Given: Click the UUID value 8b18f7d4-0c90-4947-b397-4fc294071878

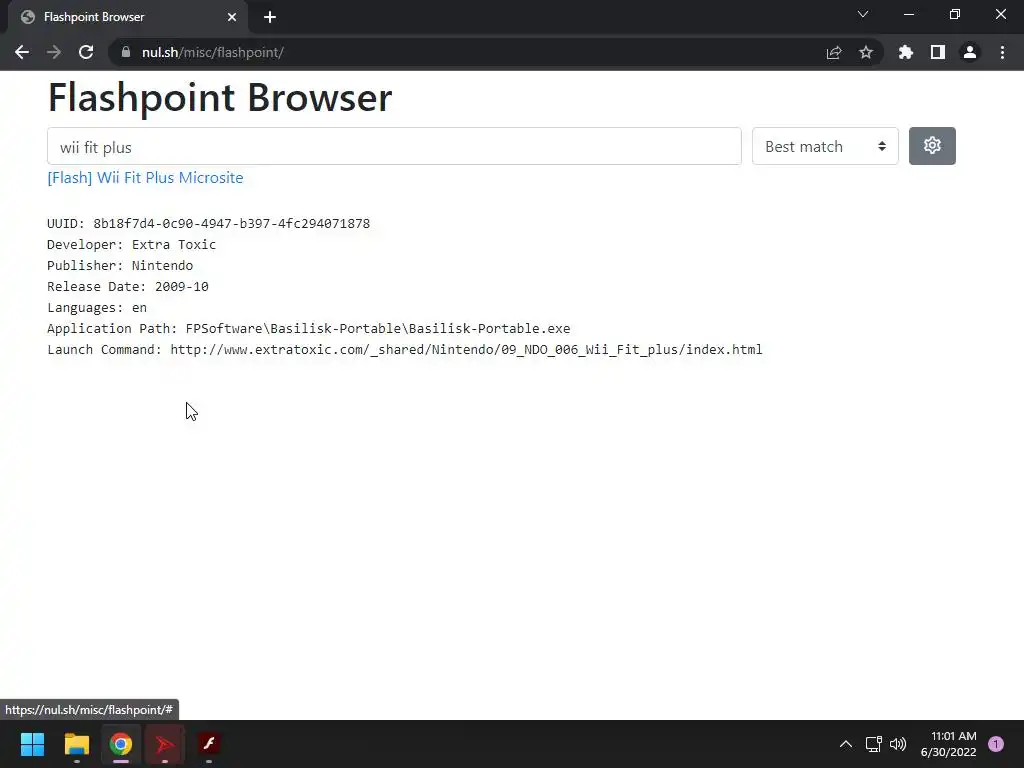Looking at the screenshot, I should click(231, 223).
